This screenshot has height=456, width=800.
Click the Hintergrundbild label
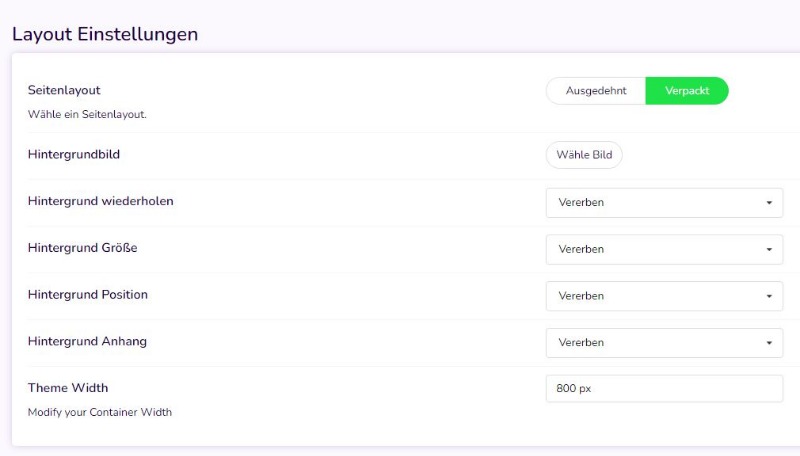pyautogui.click(x=74, y=154)
